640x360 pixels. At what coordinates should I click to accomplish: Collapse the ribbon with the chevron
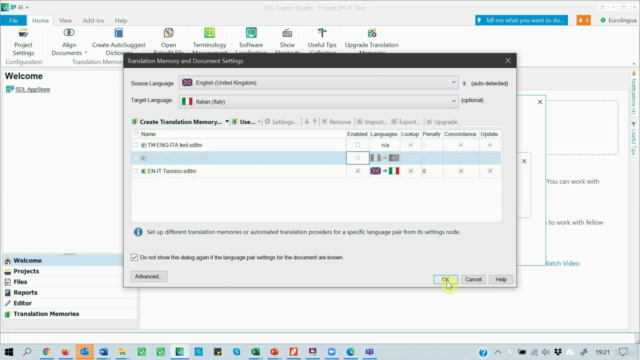[634, 63]
